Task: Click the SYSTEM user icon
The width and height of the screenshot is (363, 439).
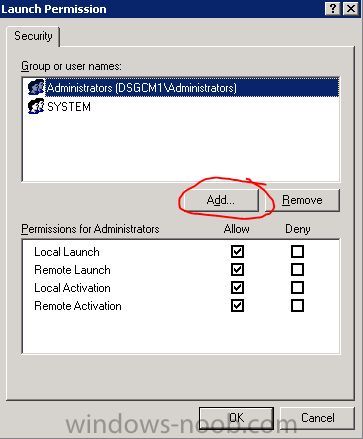Action: click(x=36, y=106)
